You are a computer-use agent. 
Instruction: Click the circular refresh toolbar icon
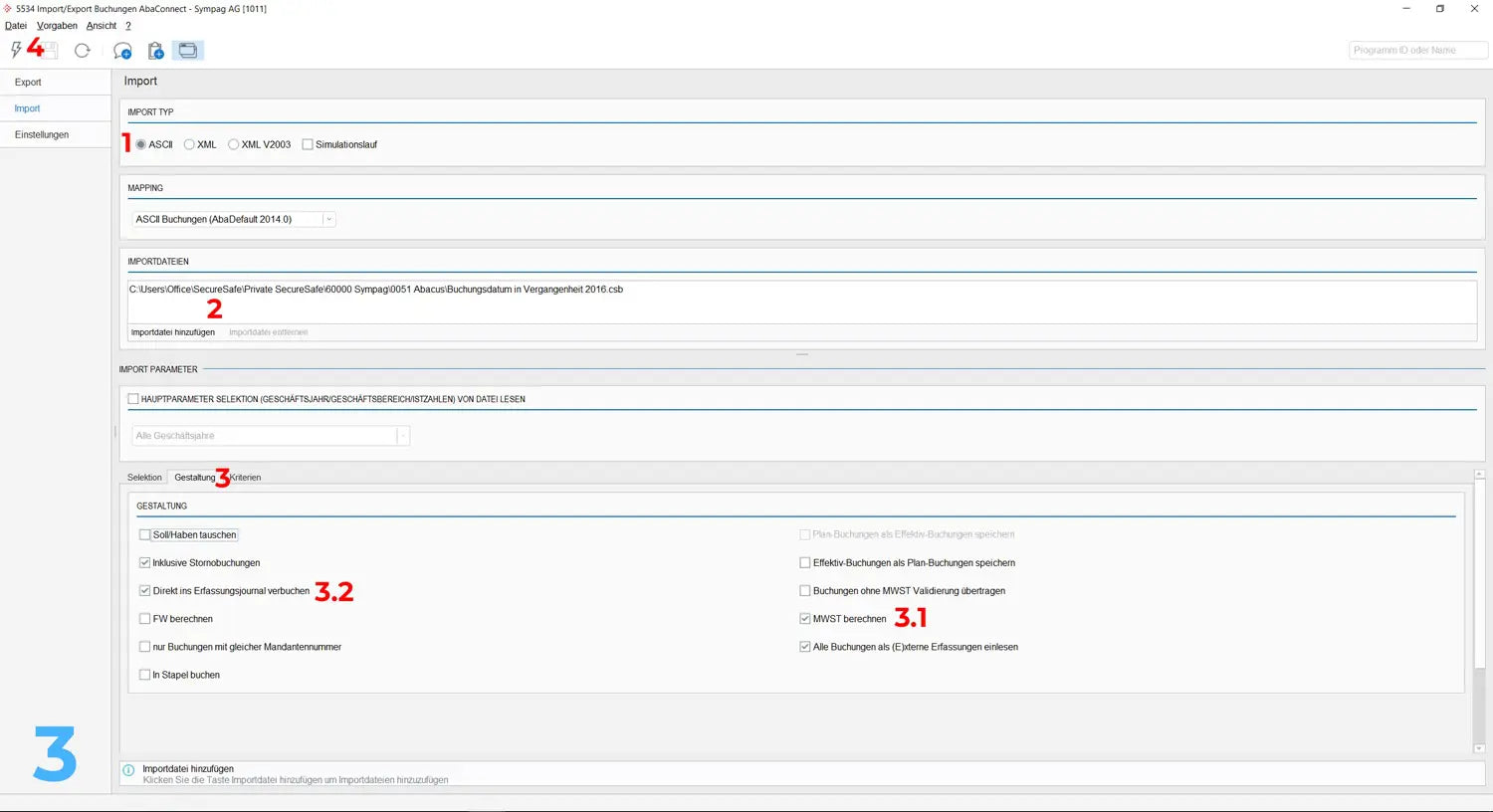click(83, 50)
